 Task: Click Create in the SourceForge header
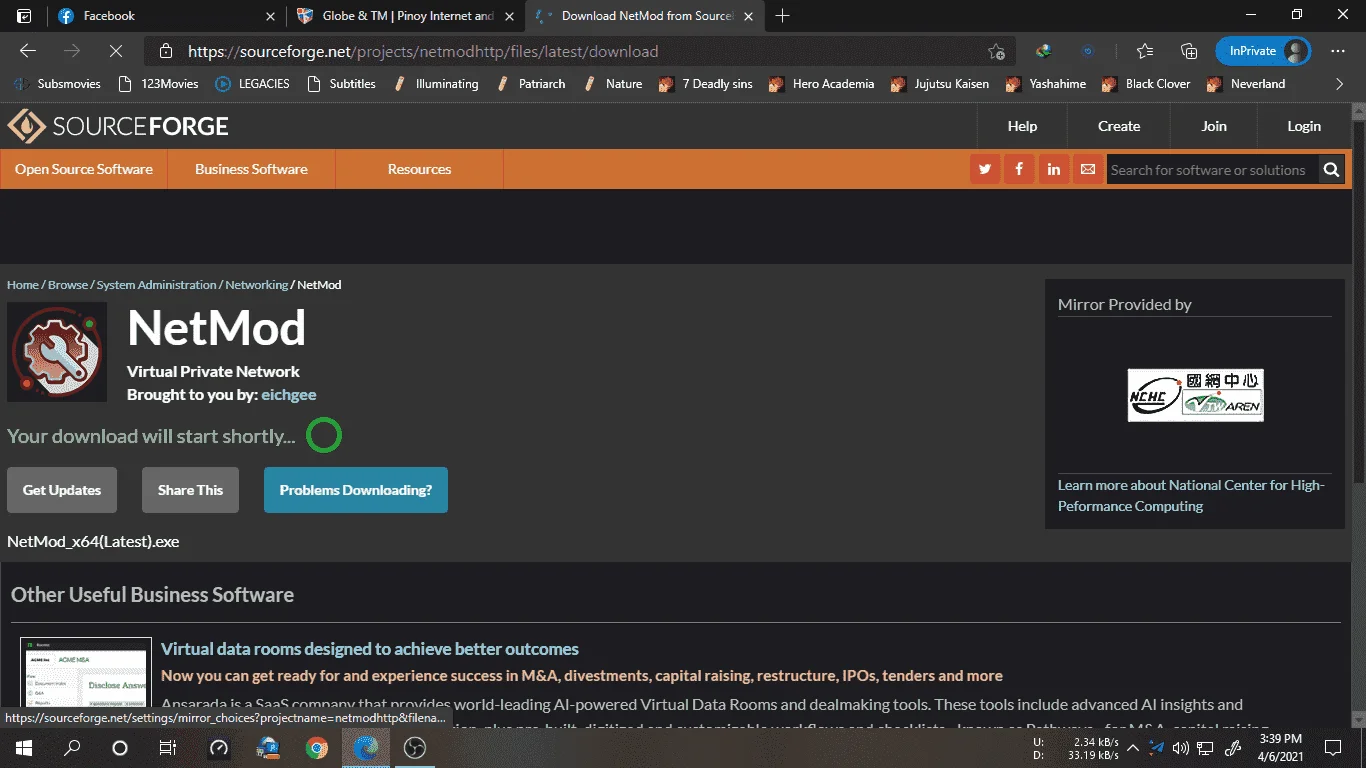coord(1119,126)
